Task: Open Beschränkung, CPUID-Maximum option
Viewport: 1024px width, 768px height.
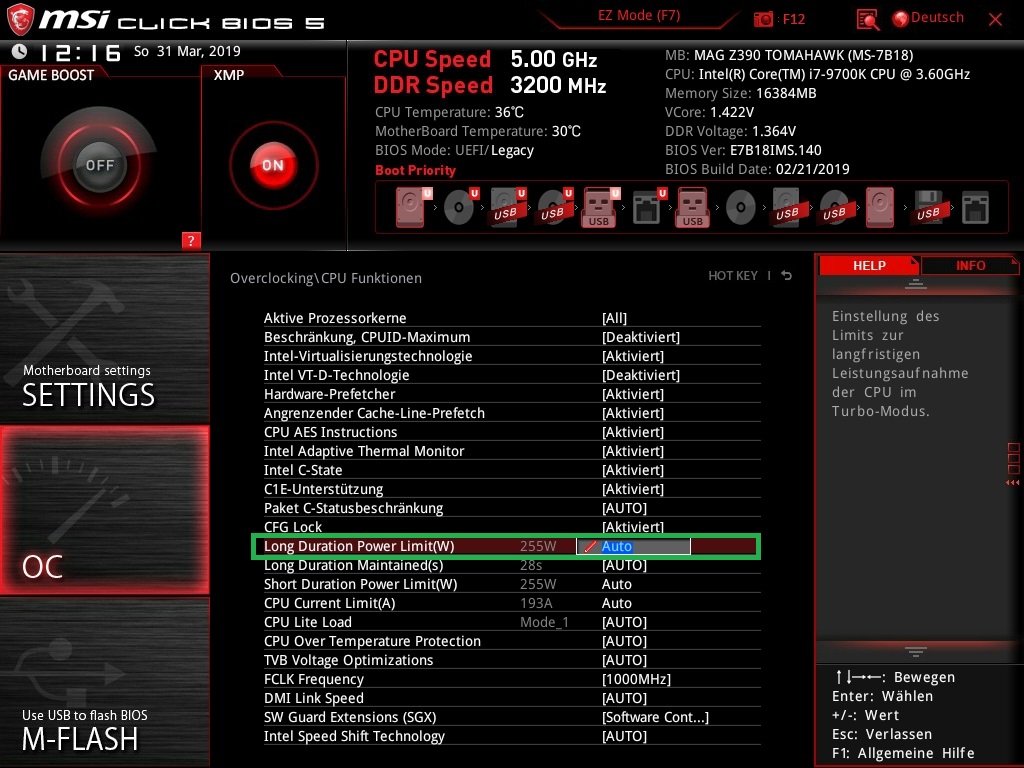Action: (512, 337)
